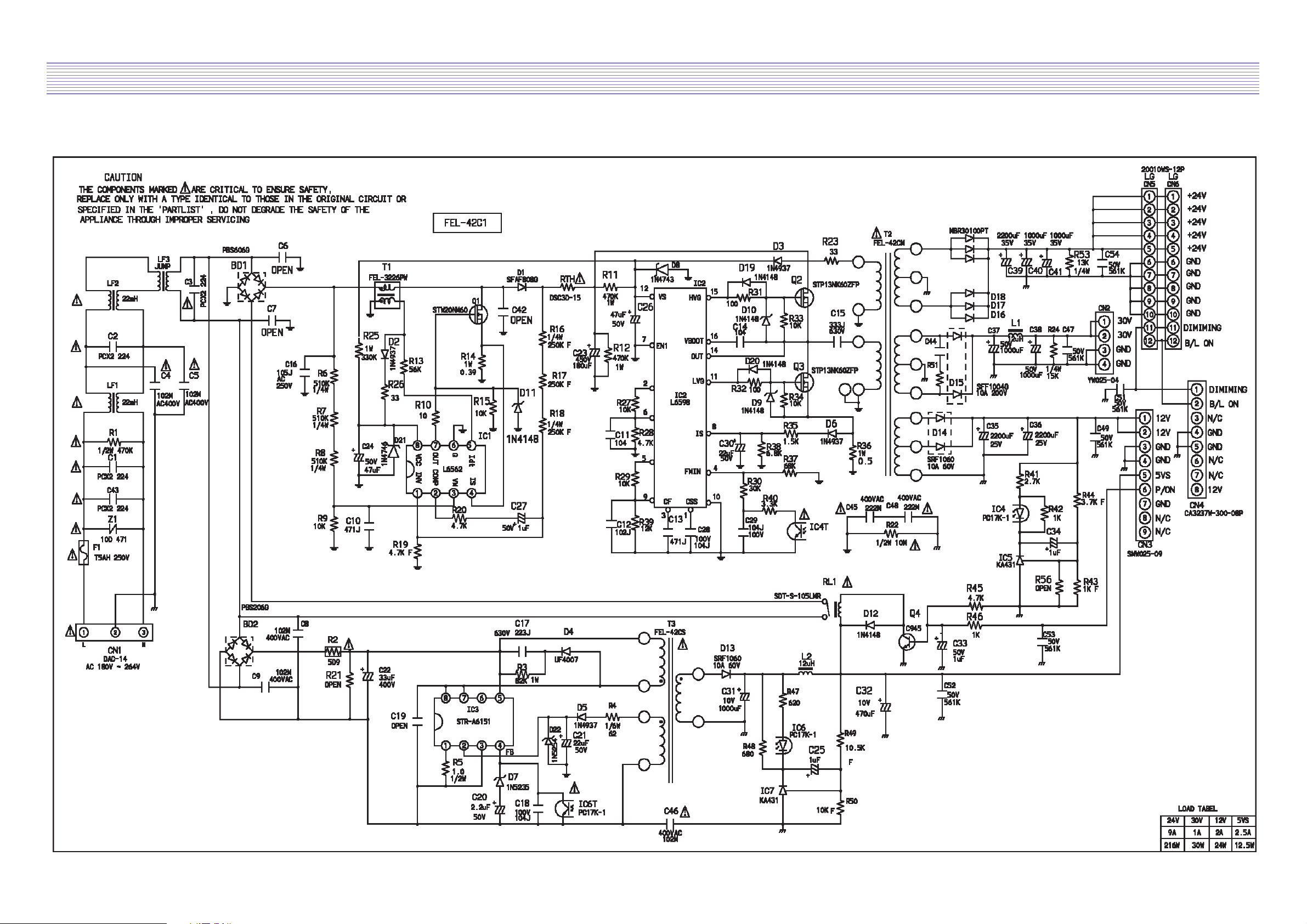Image resolution: width=1307 pixels, height=924 pixels.
Task: Select the LF2 22mH line filter coil
Action: coord(114,299)
